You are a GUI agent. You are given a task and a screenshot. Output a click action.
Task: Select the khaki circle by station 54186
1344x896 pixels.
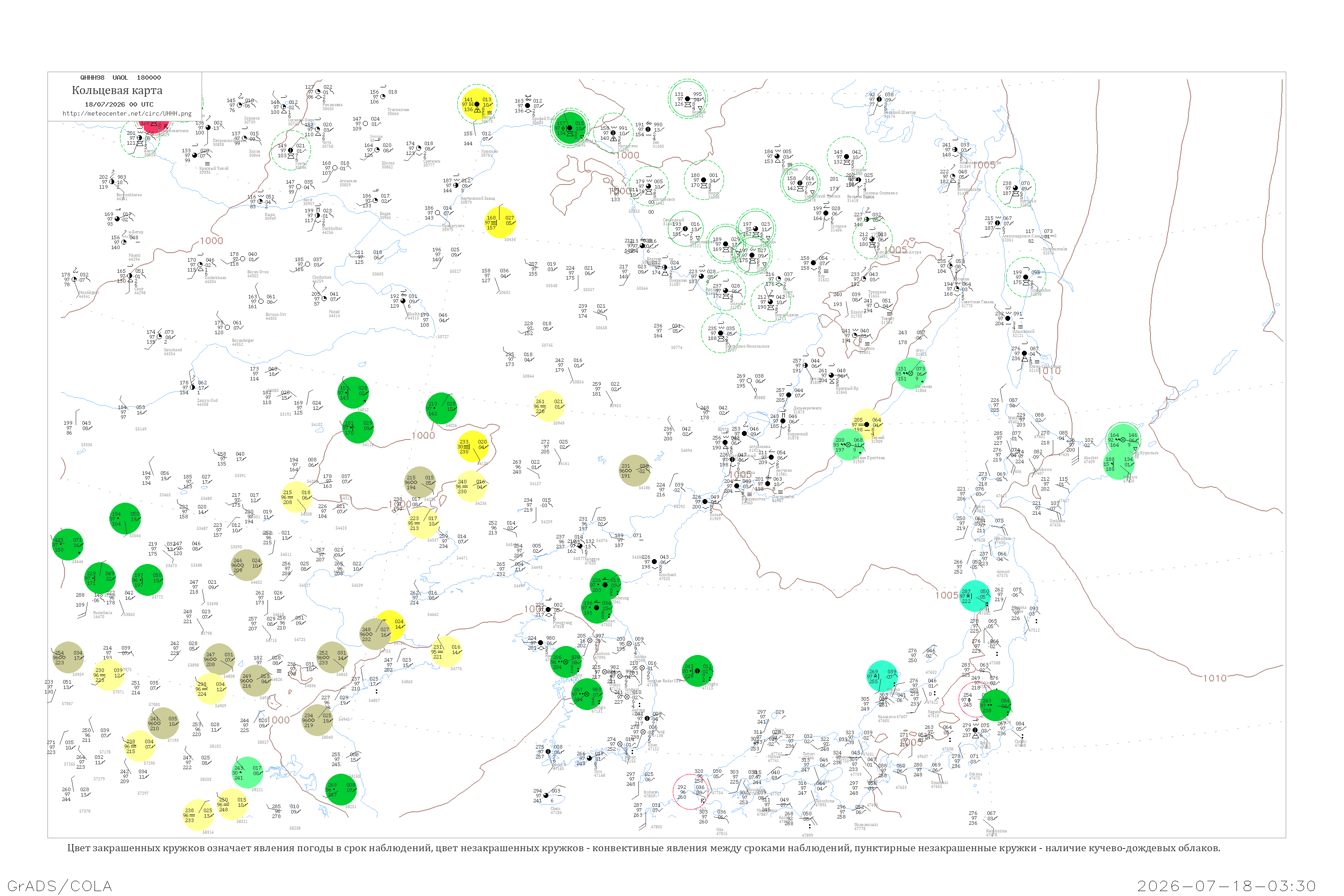(x=634, y=470)
